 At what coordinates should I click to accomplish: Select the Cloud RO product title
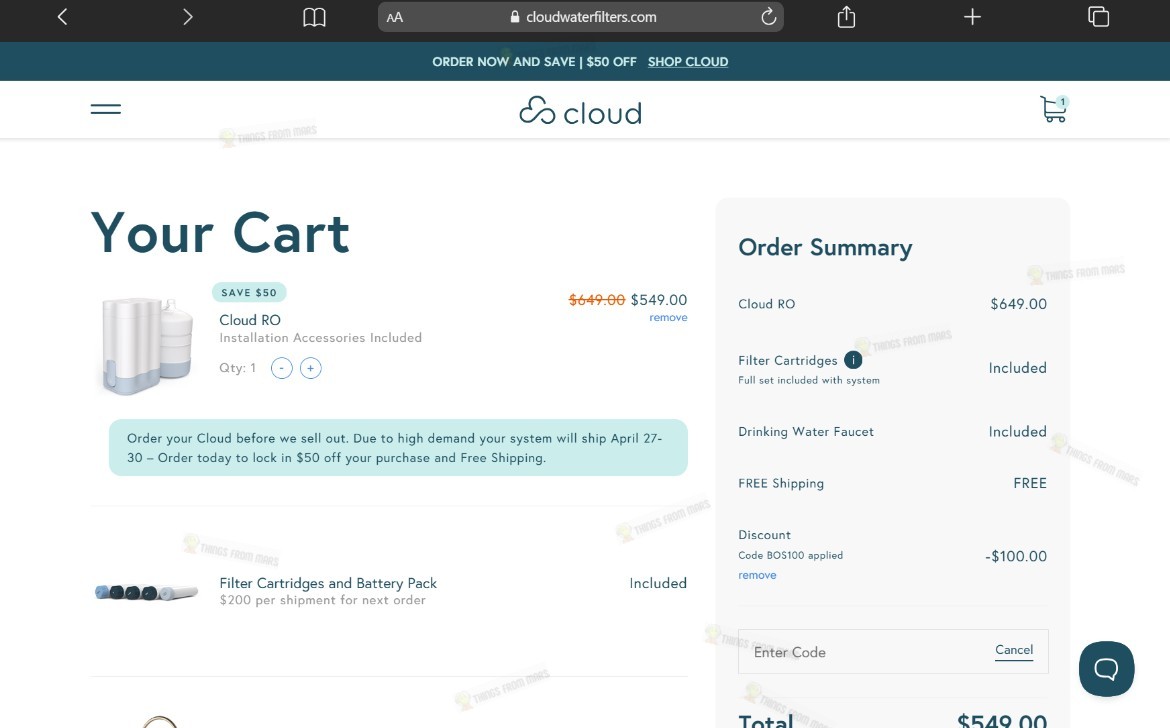pyautogui.click(x=250, y=320)
